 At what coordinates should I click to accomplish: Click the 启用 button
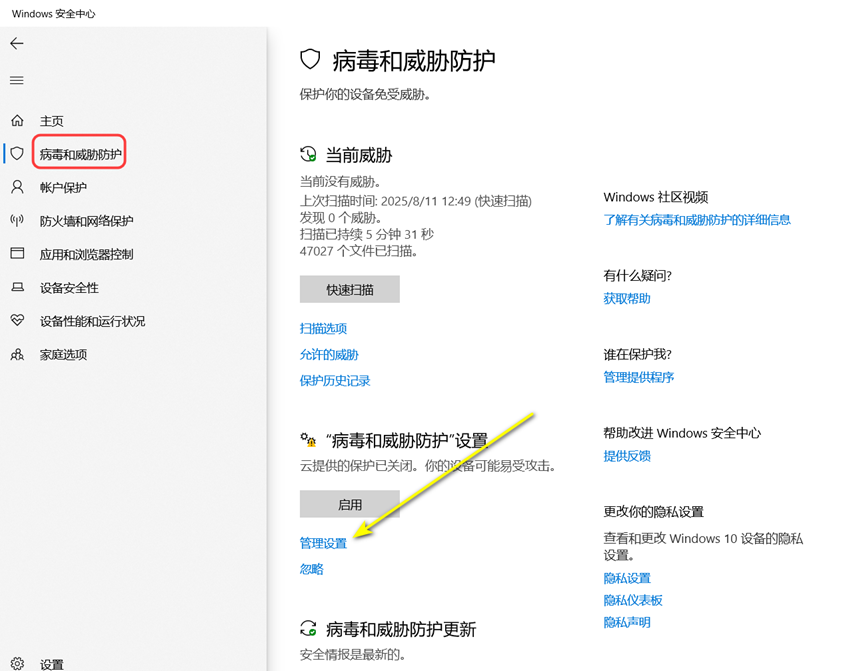350,504
